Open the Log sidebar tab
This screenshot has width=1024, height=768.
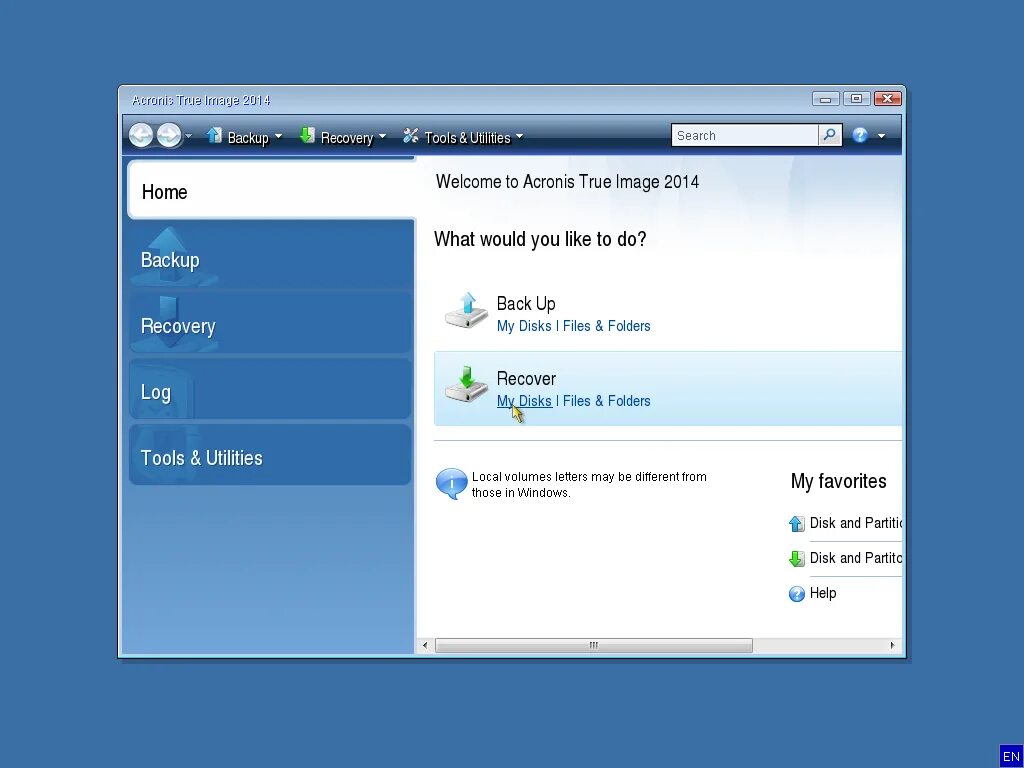click(x=272, y=390)
